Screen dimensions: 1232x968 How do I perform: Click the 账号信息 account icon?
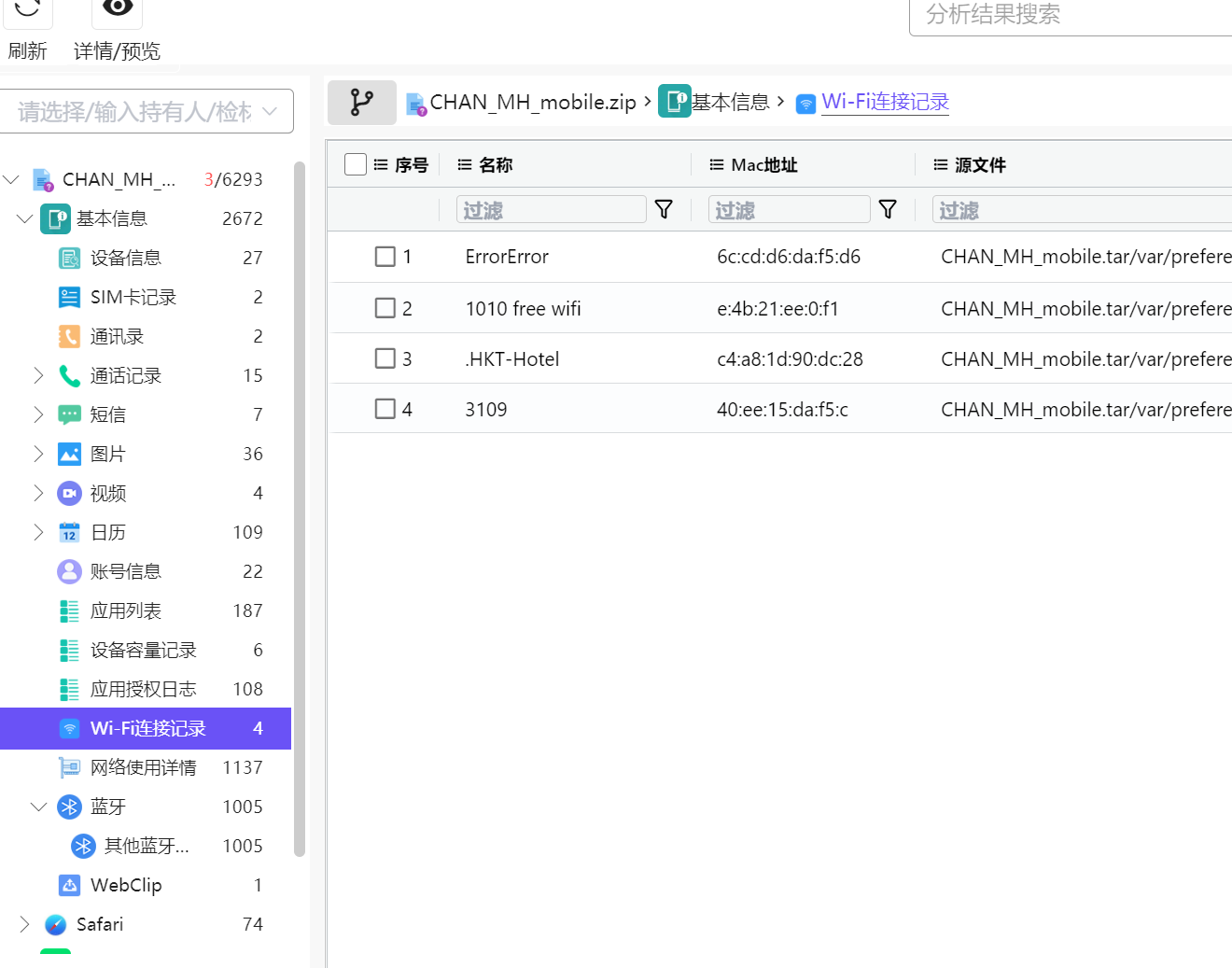(x=69, y=571)
